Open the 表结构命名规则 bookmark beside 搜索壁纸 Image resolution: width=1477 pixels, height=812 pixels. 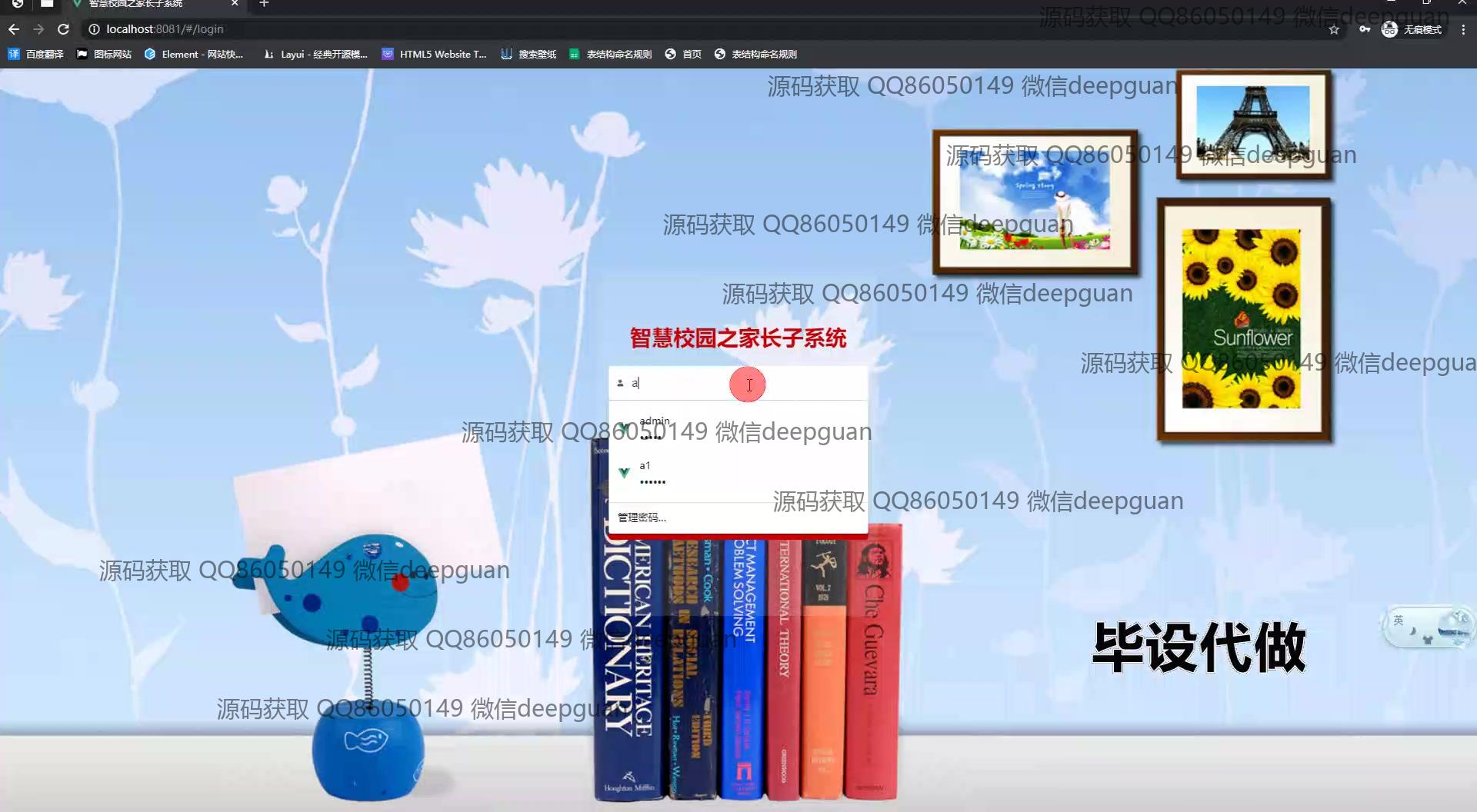pyautogui.click(x=611, y=54)
